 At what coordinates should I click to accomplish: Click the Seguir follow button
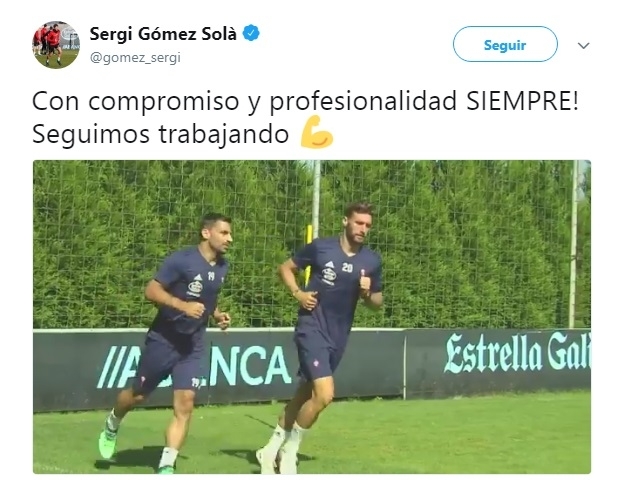pos(505,44)
